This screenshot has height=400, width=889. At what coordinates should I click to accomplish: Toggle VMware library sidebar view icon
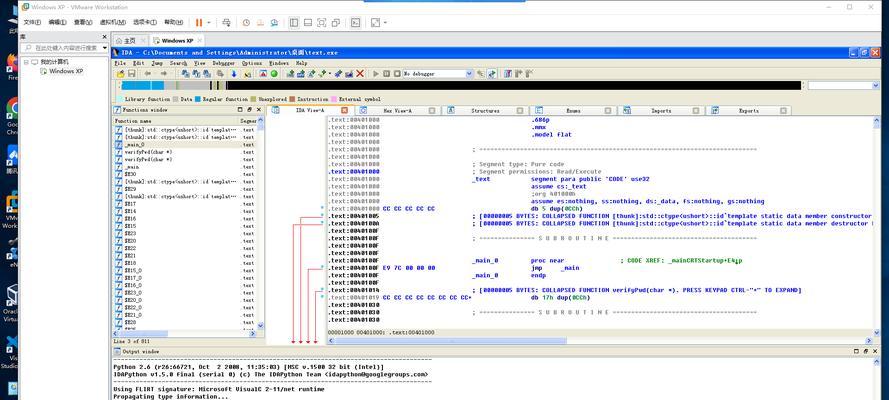[x=294, y=23]
